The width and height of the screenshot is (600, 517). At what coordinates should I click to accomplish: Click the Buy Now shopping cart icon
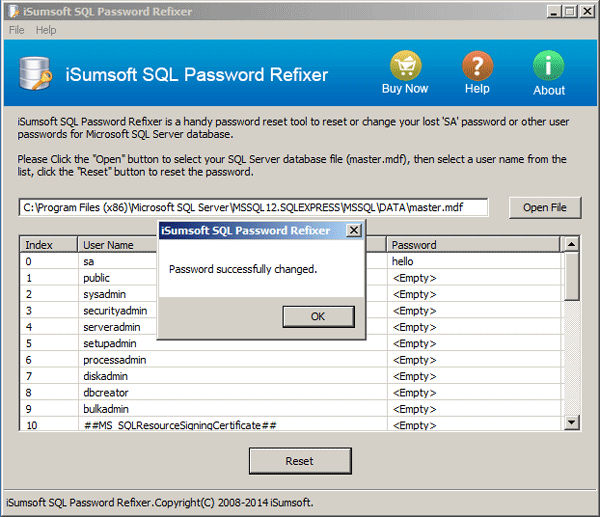tap(406, 65)
